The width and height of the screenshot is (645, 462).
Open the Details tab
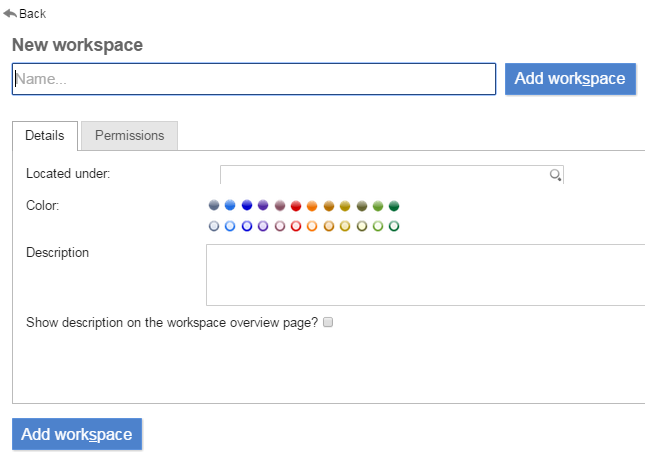pyautogui.click(x=45, y=135)
